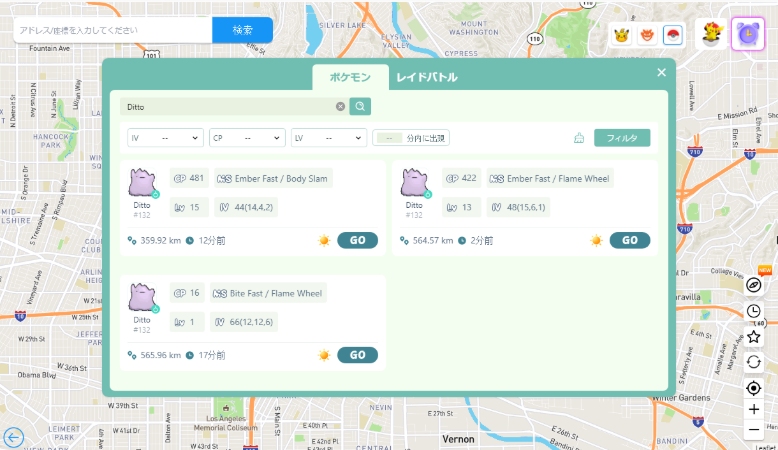
Task: Click the Vernon label on the map
Action: tap(458, 439)
